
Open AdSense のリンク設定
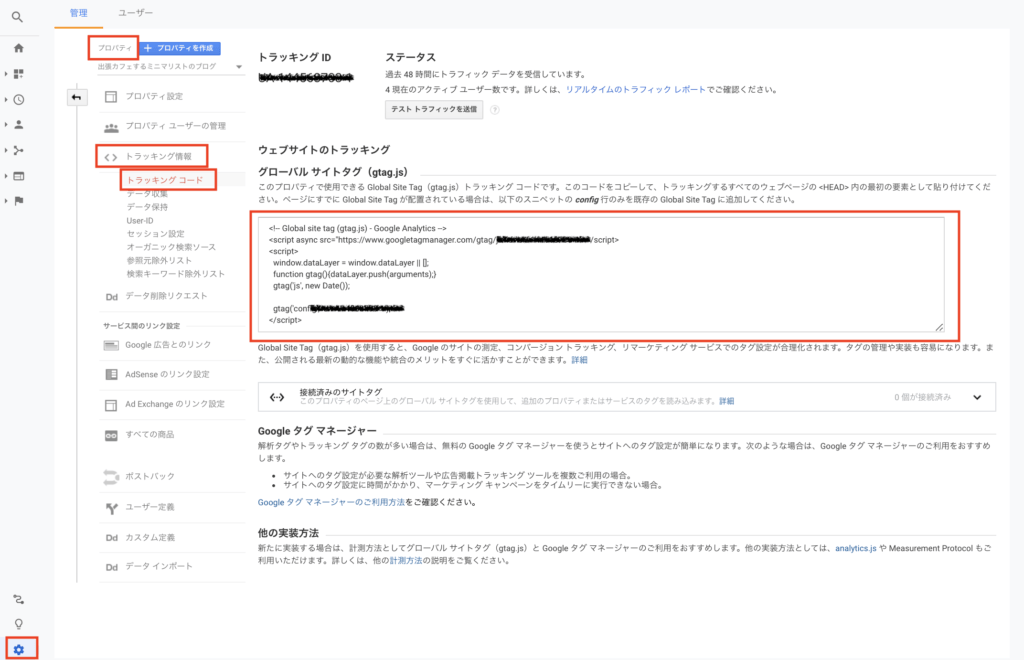[167, 375]
